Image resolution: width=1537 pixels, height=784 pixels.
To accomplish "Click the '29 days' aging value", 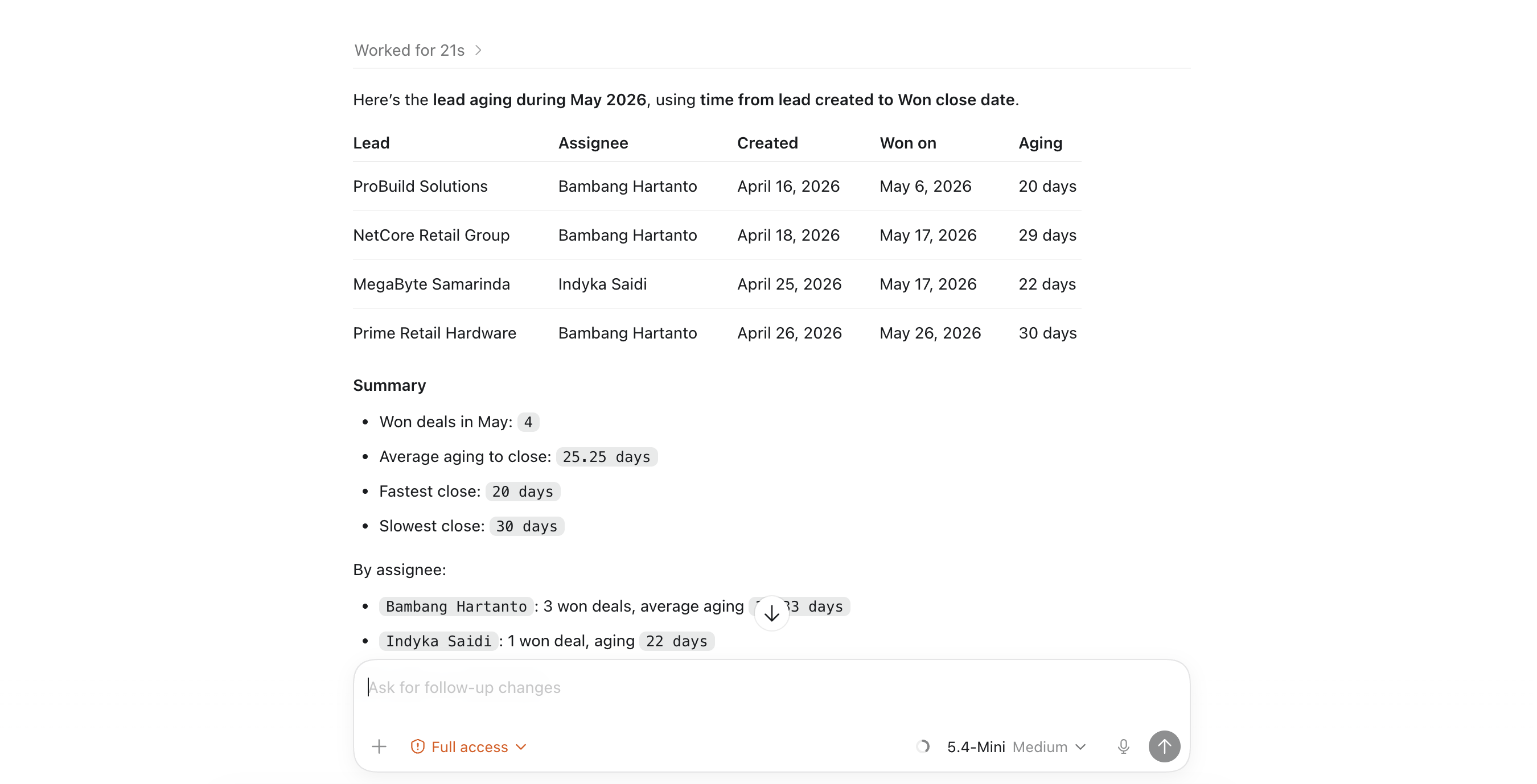I will click(x=1047, y=235).
